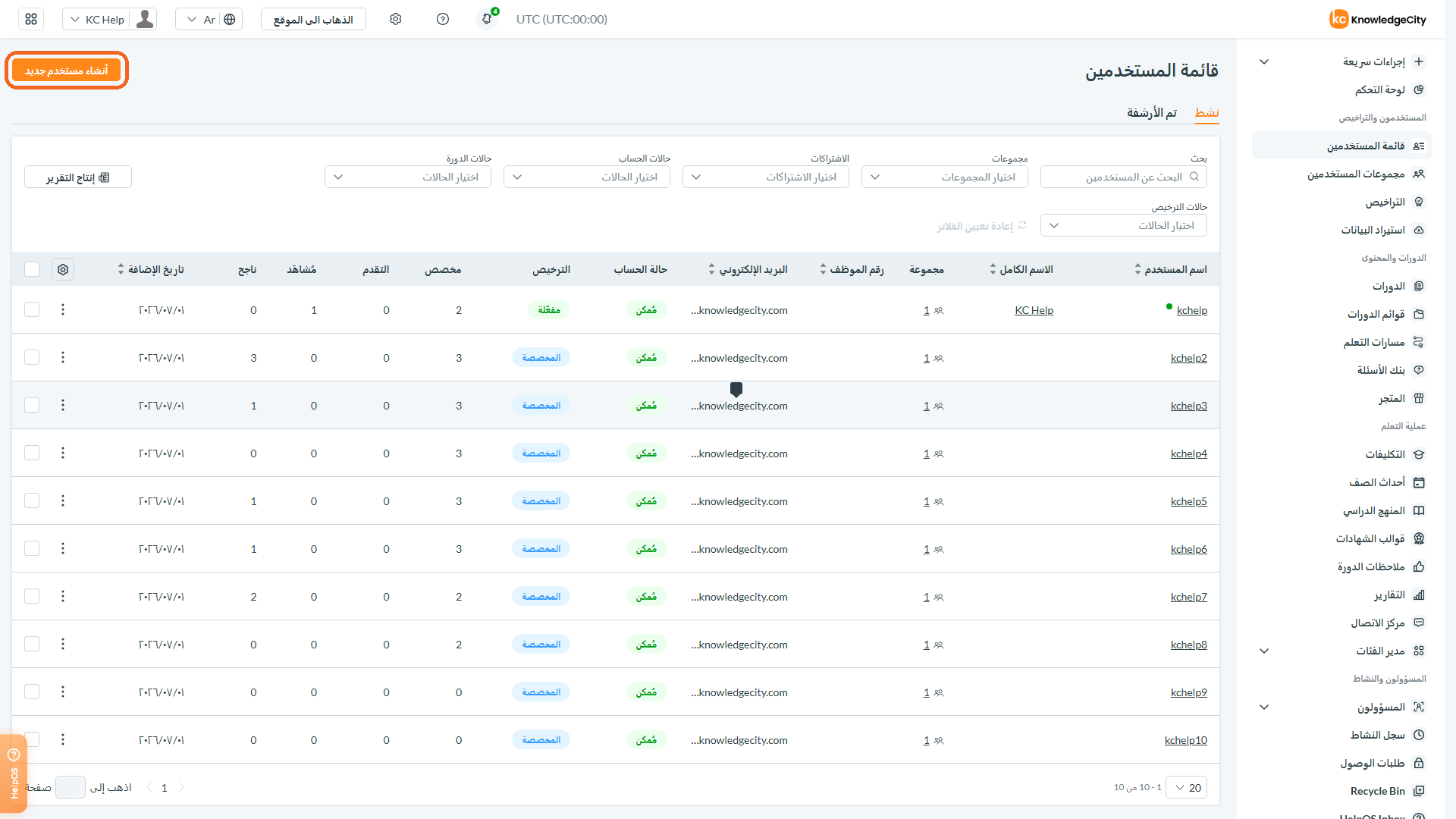Open row actions menu for kchelp2

pos(63,357)
